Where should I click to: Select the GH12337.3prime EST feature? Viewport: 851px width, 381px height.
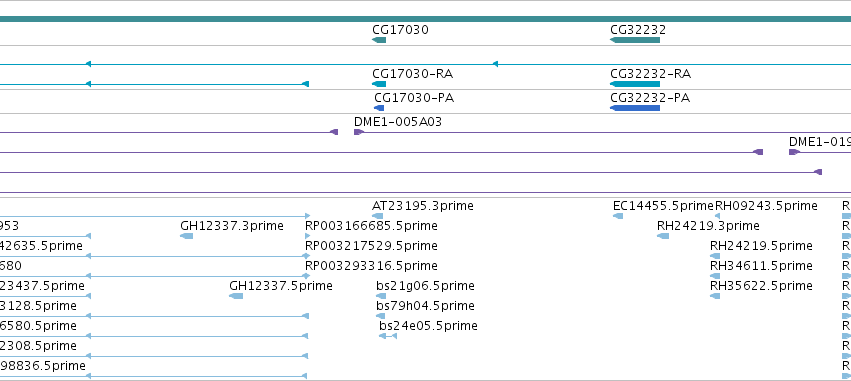186,236
